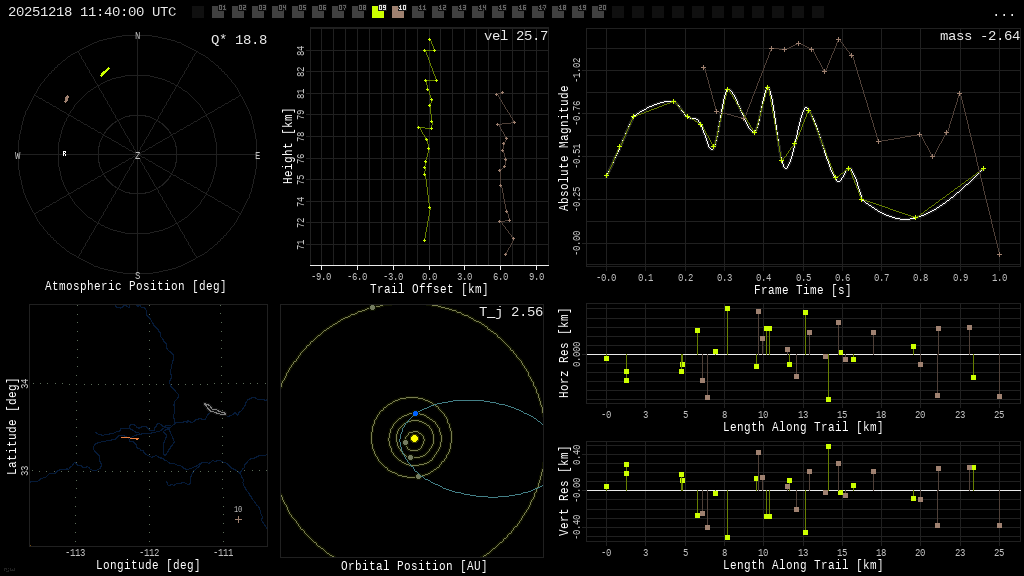Select the blue Earth dot on orbit
Viewport: 1024px width, 576px height.
click(416, 413)
